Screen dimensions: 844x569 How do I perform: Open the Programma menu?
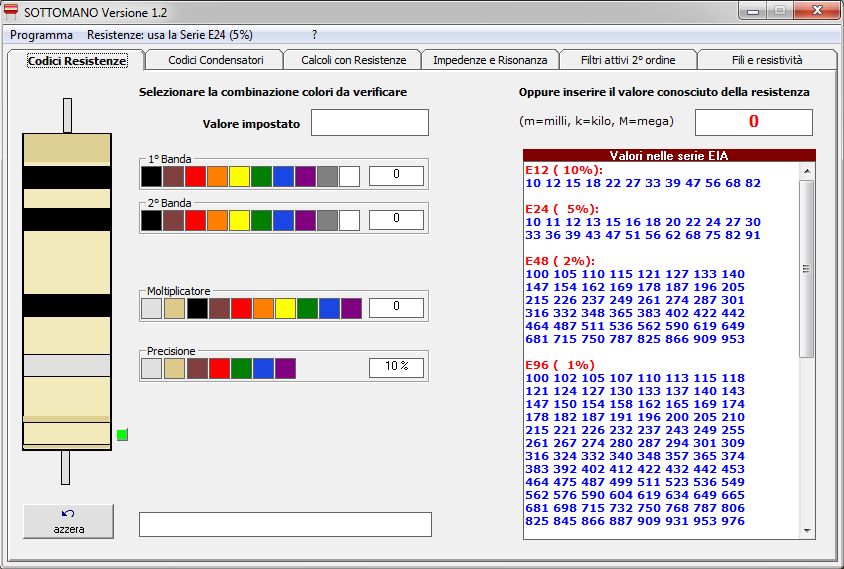click(x=41, y=34)
